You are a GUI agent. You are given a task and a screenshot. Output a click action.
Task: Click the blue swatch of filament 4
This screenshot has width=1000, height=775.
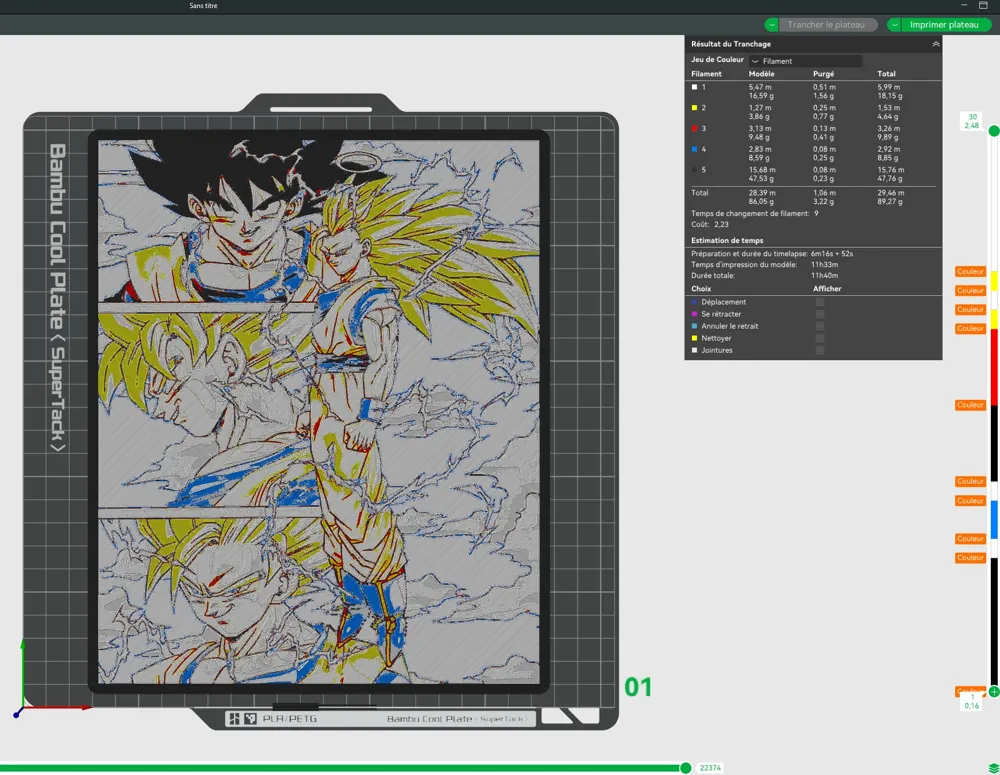click(695, 149)
